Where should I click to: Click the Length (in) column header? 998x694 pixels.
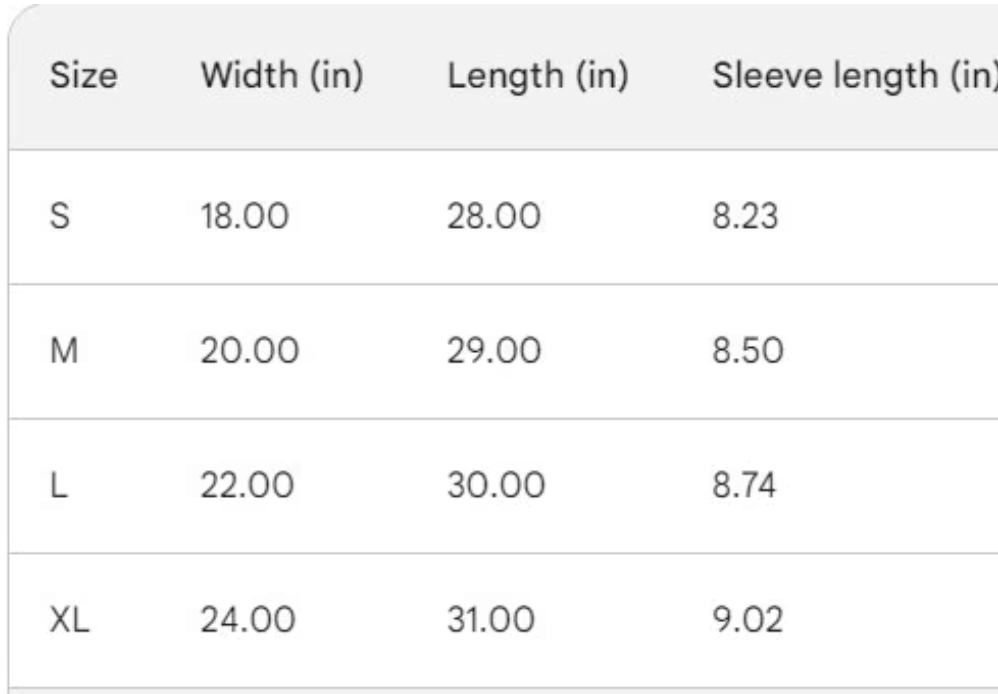click(537, 79)
